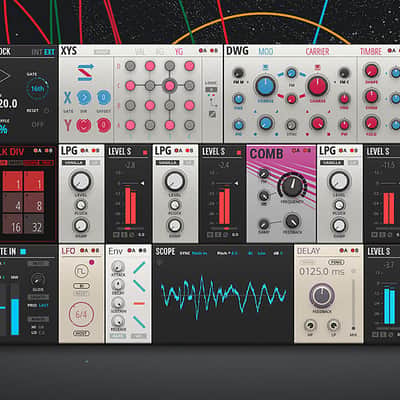This screenshot has height=400, width=400.
Task: Click the large blue DWG modulator coarse knob
Action: [x=265, y=86]
